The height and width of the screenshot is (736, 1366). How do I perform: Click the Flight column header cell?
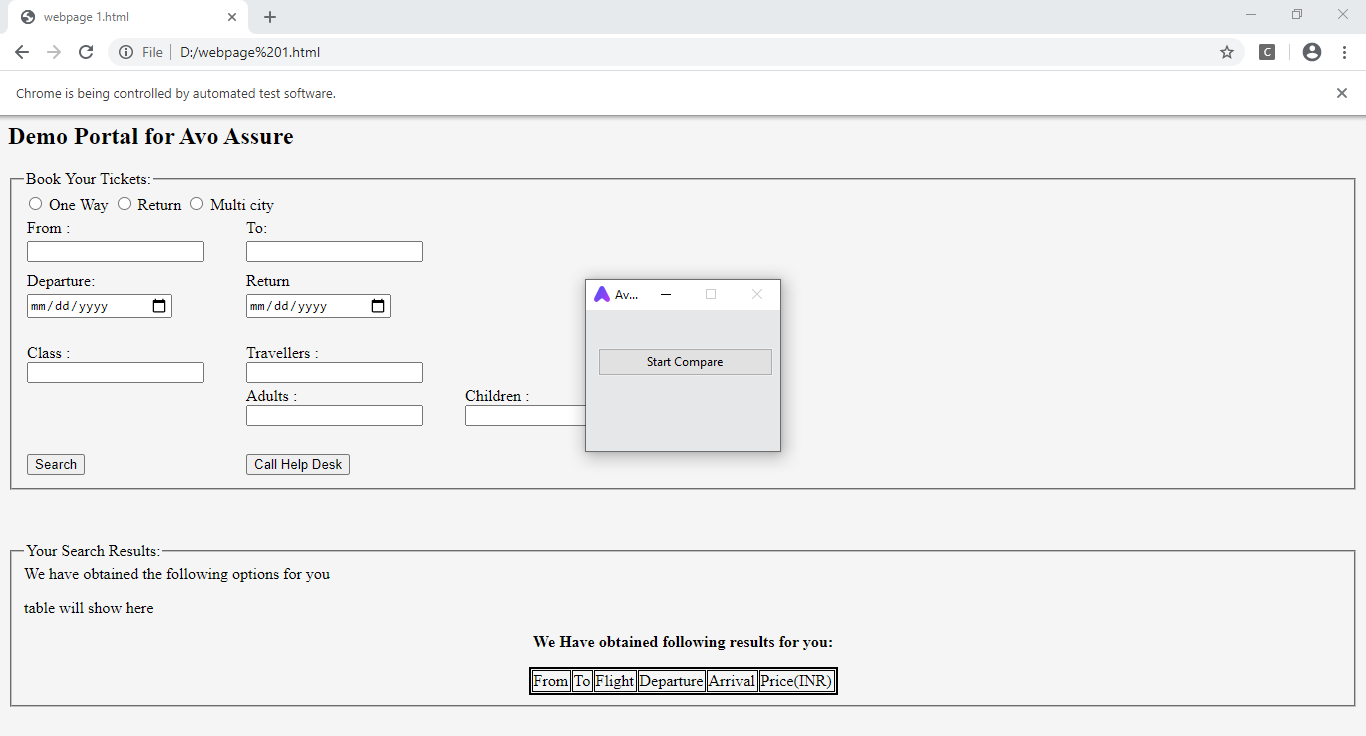point(615,681)
